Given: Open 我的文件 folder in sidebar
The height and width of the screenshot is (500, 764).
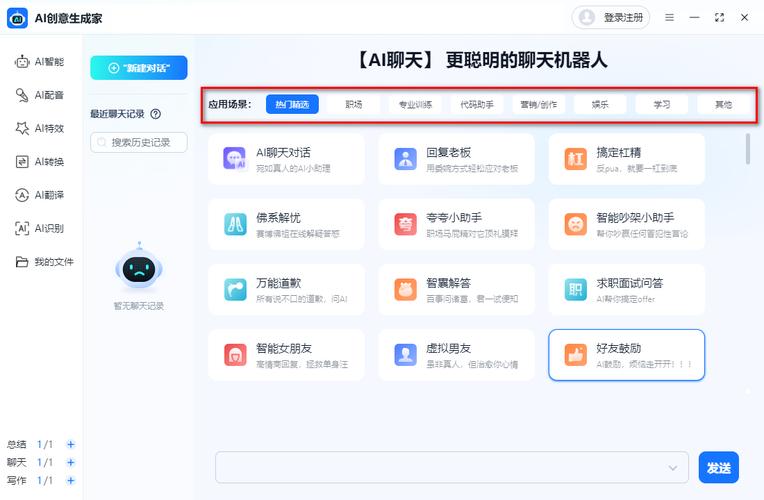Looking at the screenshot, I should coord(44,262).
